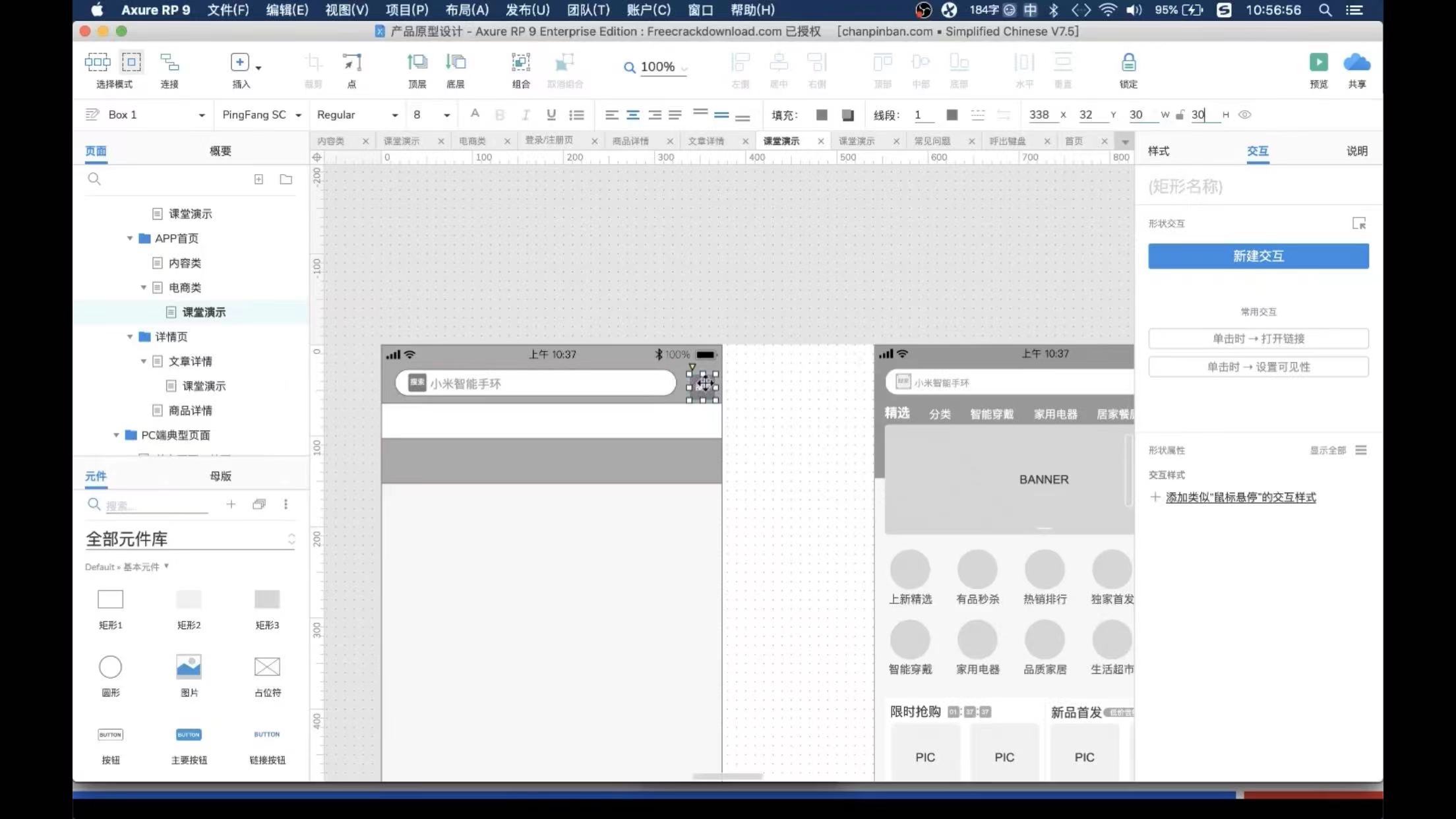Click the add page icon in Pages panel

point(258,179)
